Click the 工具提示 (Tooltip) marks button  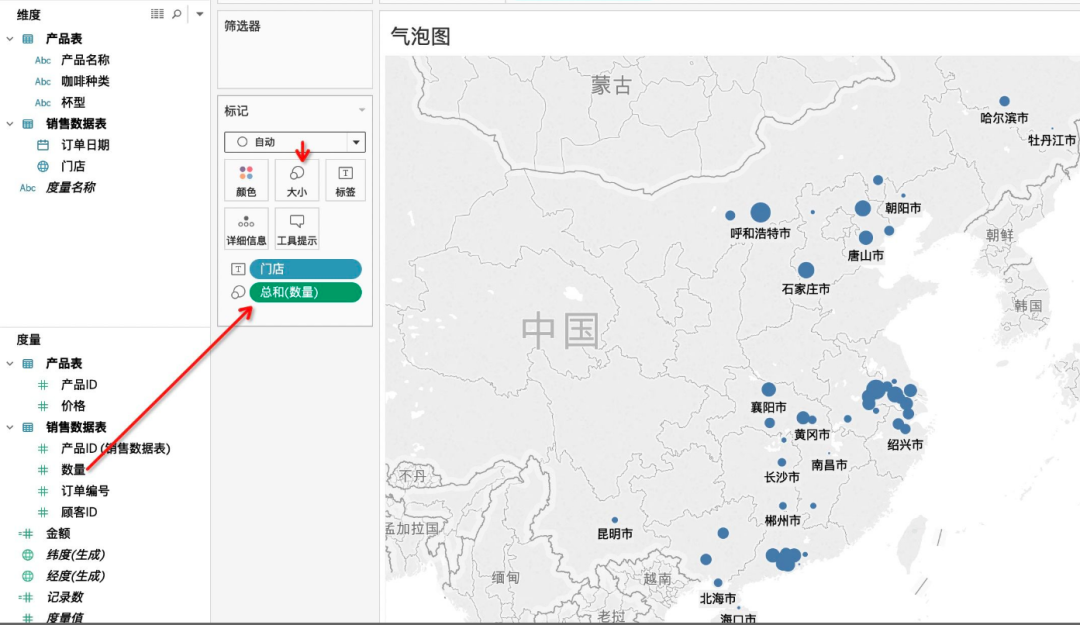(297, 228)
